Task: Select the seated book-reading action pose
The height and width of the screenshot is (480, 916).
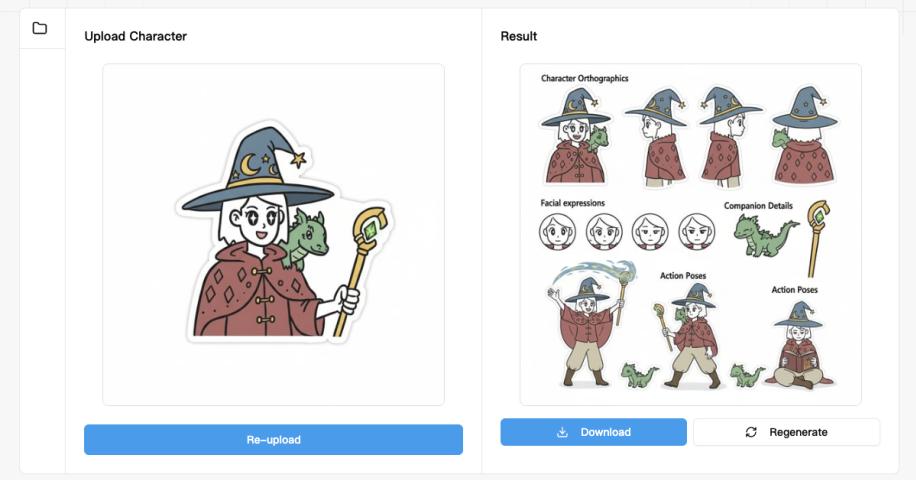Action: pos(800,345)
